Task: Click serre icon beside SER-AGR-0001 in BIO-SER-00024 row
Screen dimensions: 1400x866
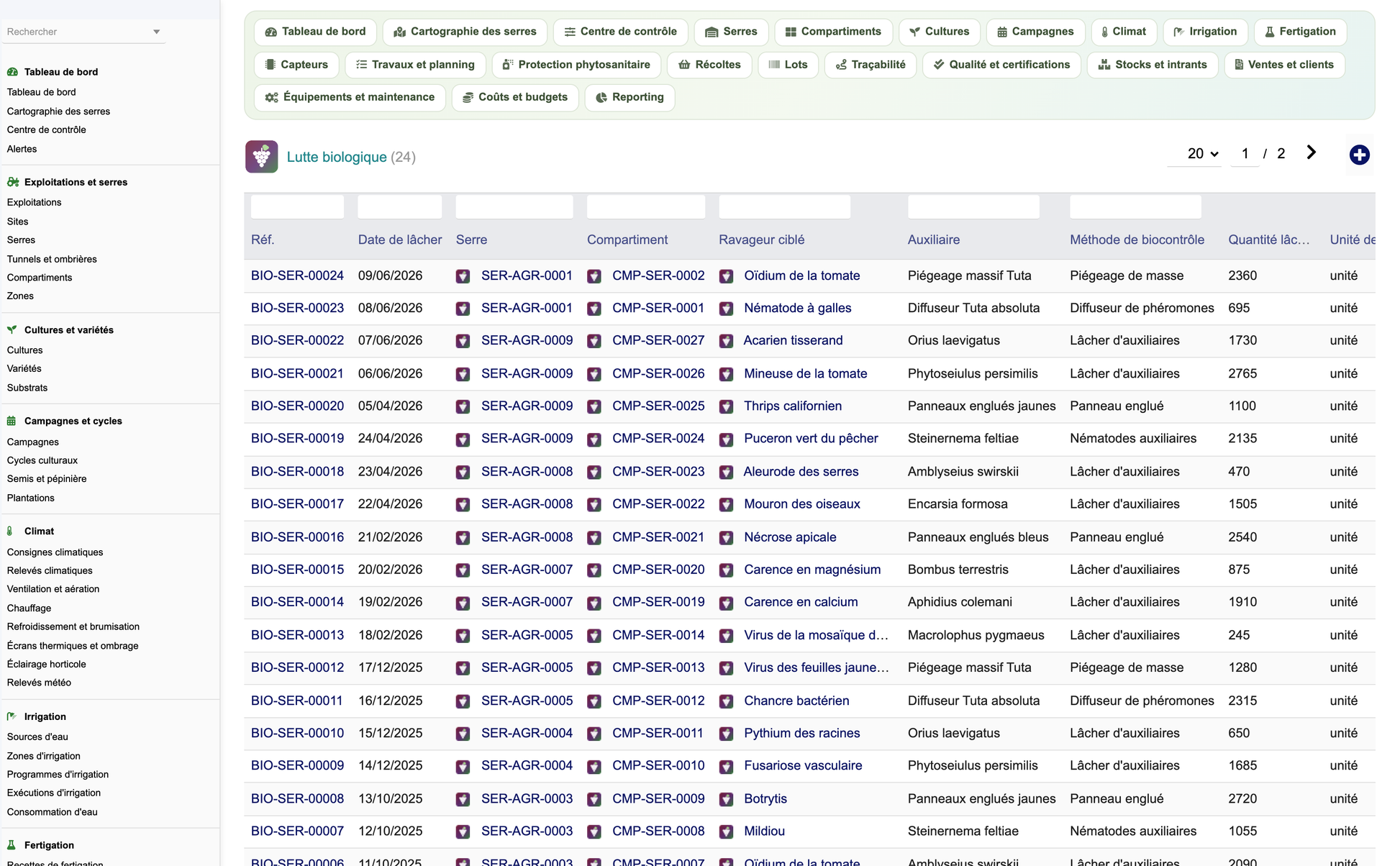Action: click(x=463, y=276)
